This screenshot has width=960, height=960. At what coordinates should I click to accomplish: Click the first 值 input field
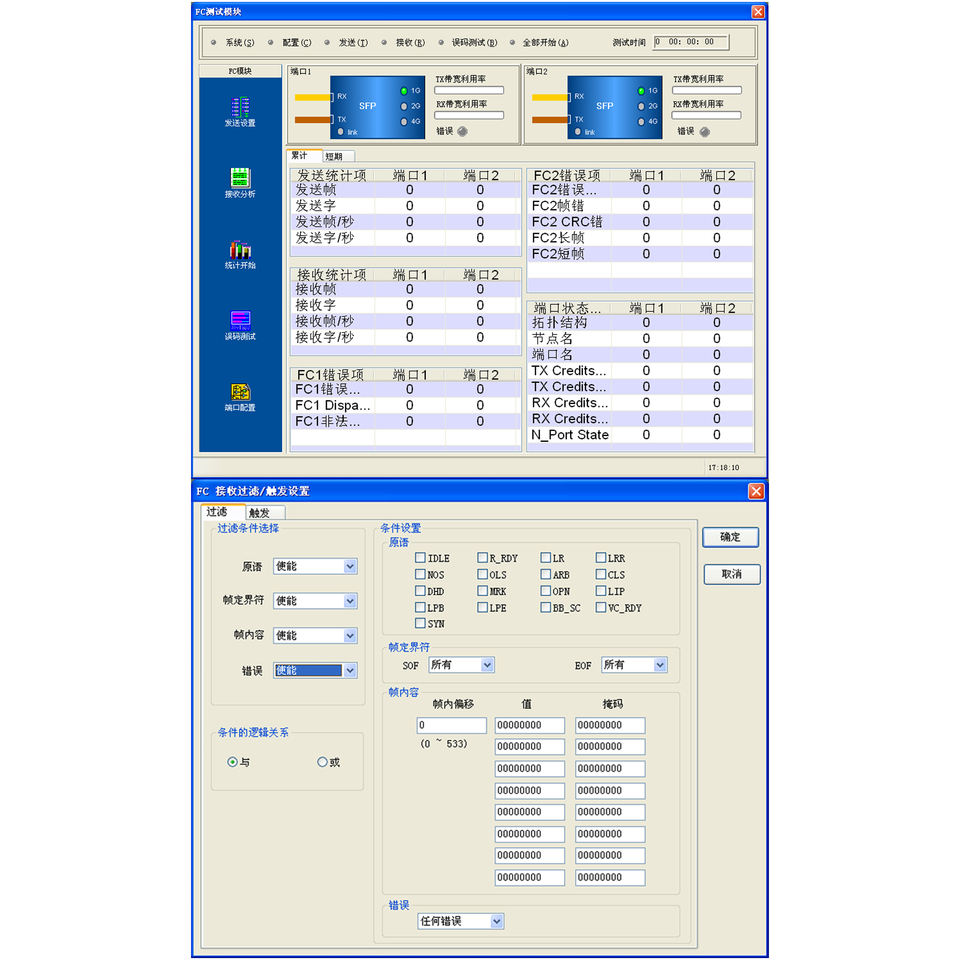pyautogui.click(x=530, y=725)
